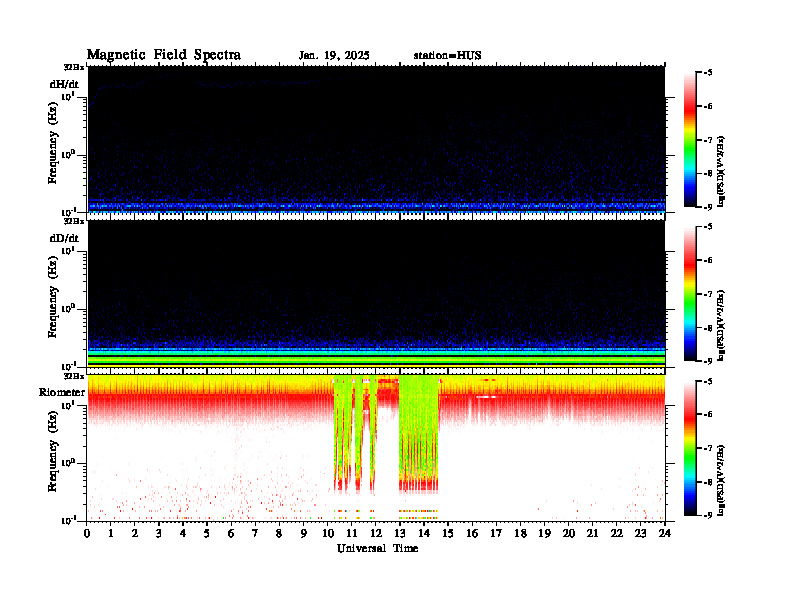Click the '-7' value on dH/dt colorbar
Viewport: 792px width, 612px height.
coord(708,140)
